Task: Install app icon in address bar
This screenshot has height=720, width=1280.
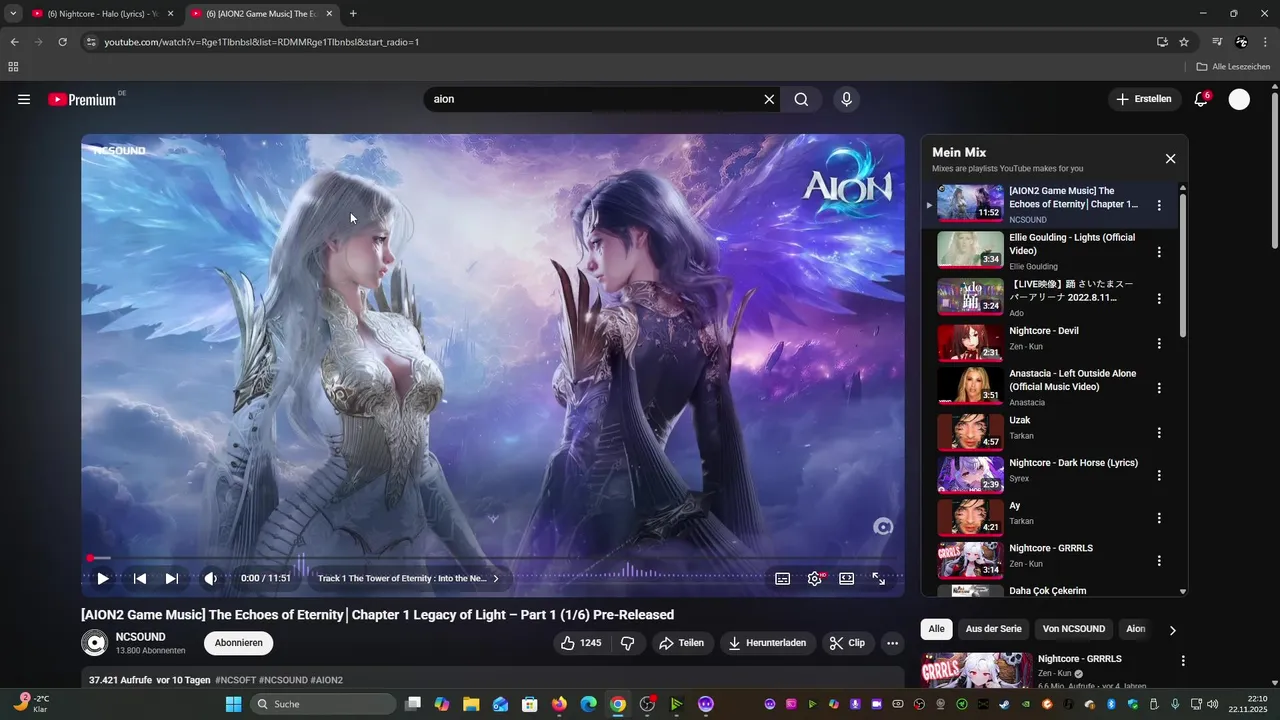Action: coord(1162,42)
